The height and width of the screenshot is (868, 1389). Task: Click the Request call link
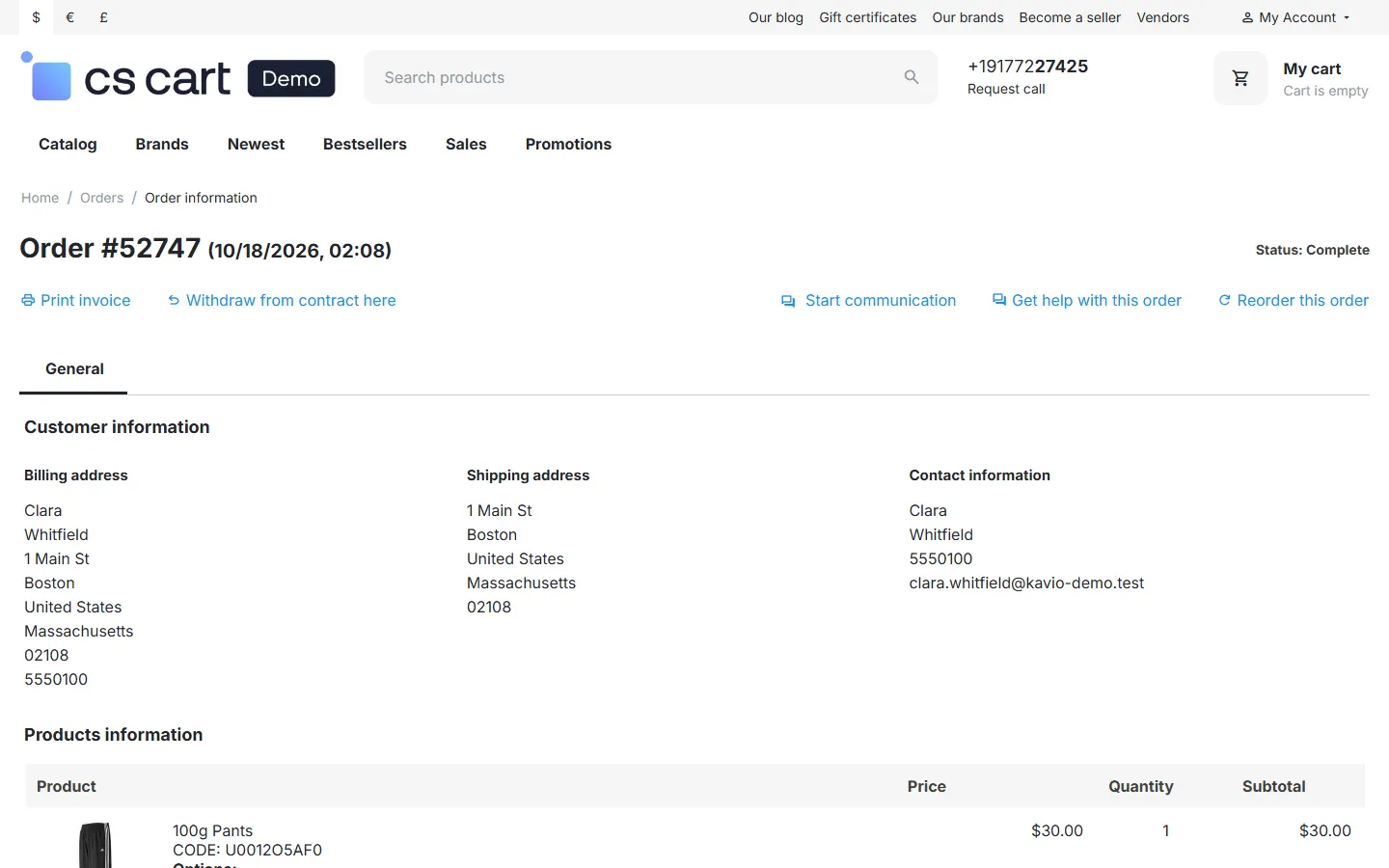1006,90
